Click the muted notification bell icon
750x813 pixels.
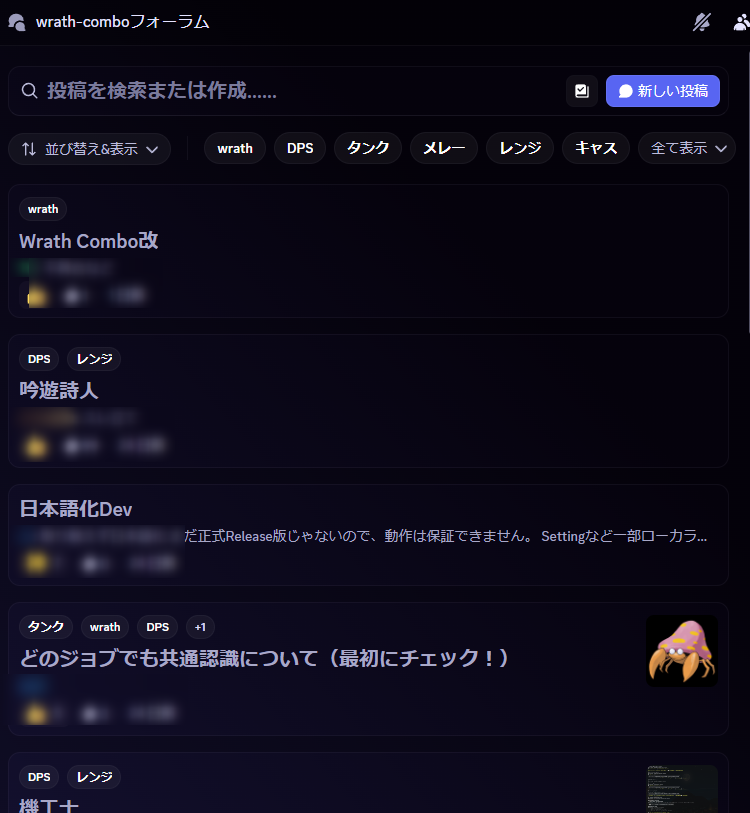click(702, 22)
